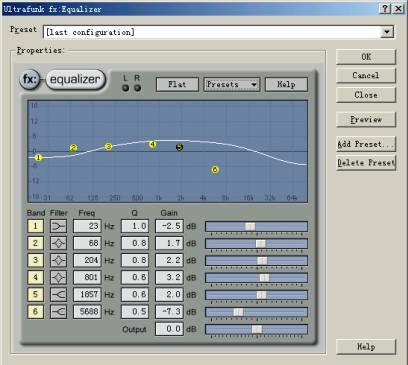The image size is (408, 365).
Task: Click the dialog Close button
Action: coord(366,95)
